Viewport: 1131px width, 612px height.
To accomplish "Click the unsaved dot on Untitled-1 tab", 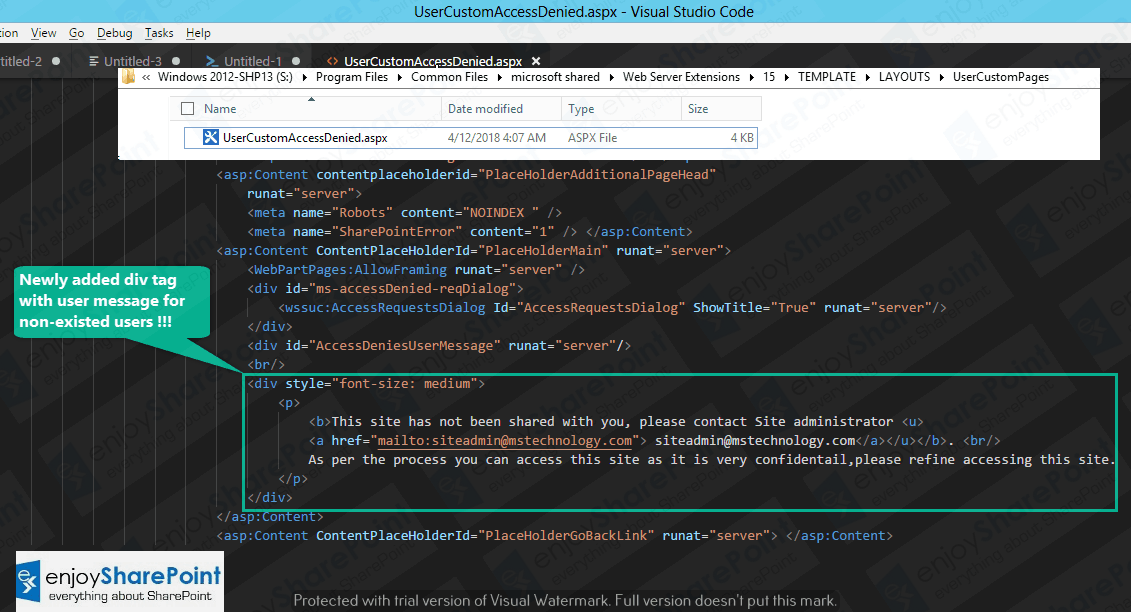I will point(296,61).
